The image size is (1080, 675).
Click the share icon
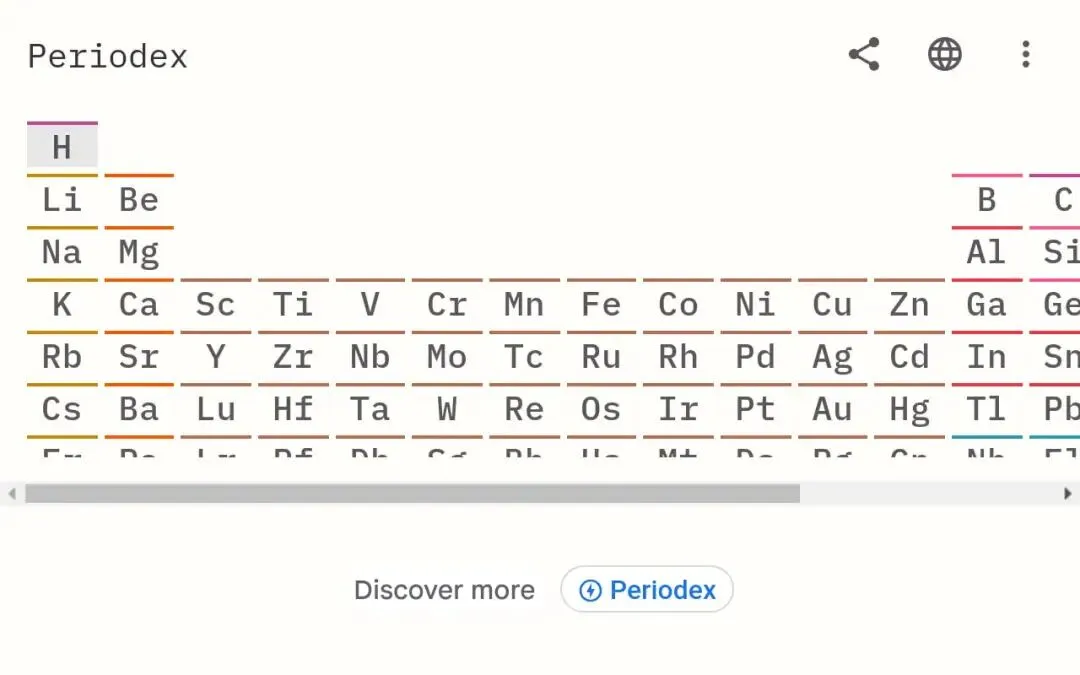(x=864, y=54)
